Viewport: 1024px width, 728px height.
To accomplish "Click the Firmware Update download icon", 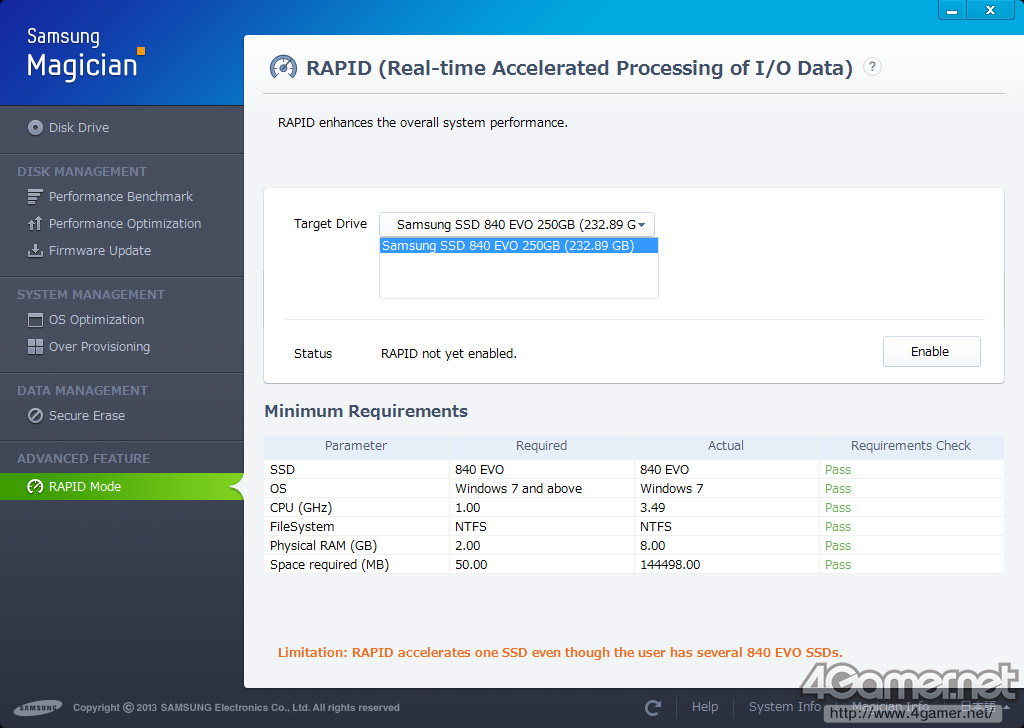I will click(x=35, y=250).
